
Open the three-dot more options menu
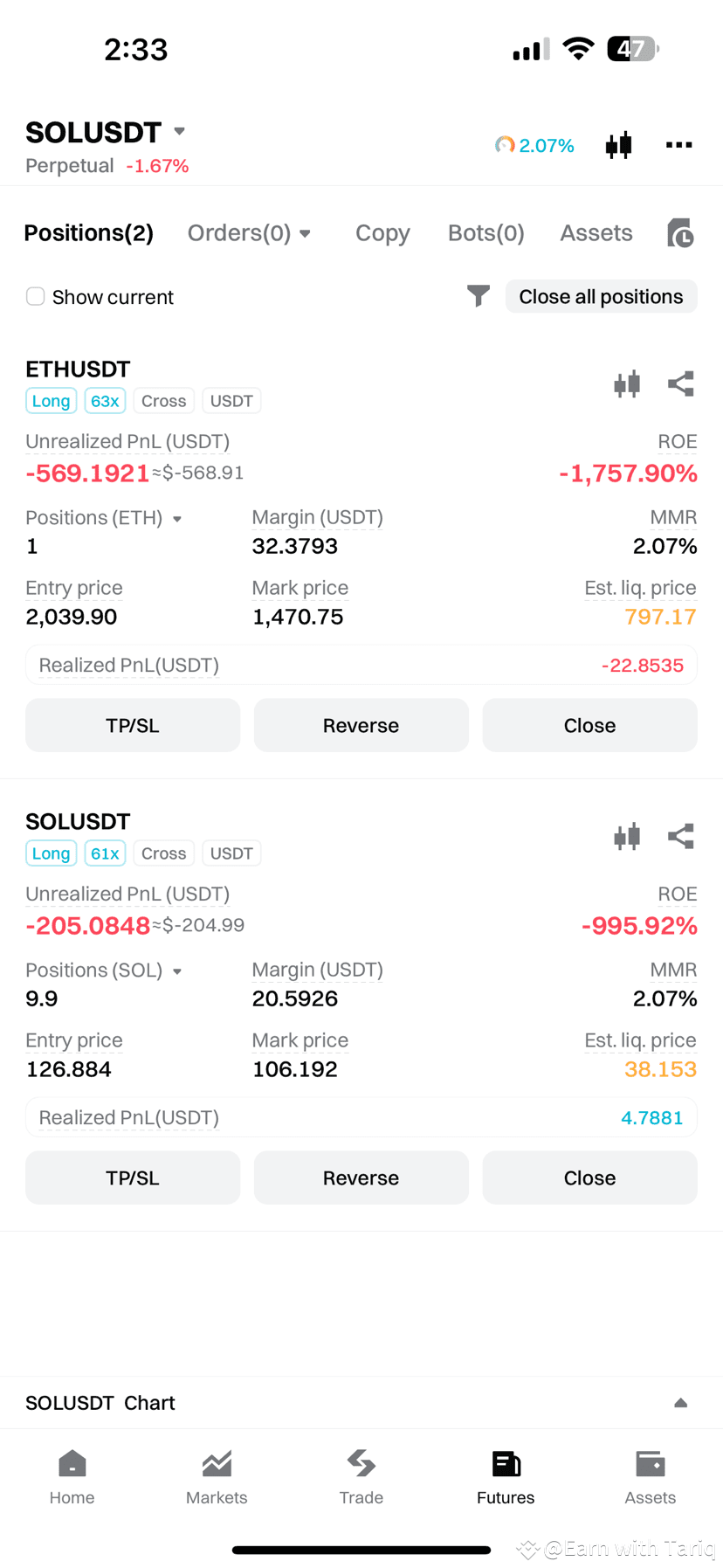click(x=678, y=145)
